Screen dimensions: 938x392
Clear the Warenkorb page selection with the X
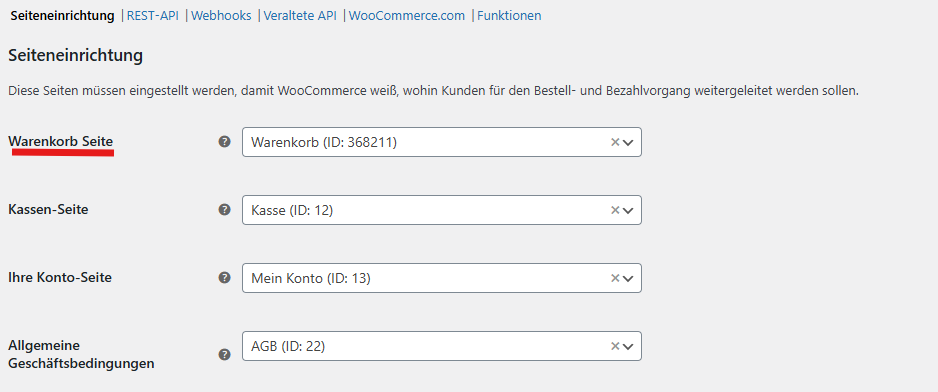coord(614,142)
